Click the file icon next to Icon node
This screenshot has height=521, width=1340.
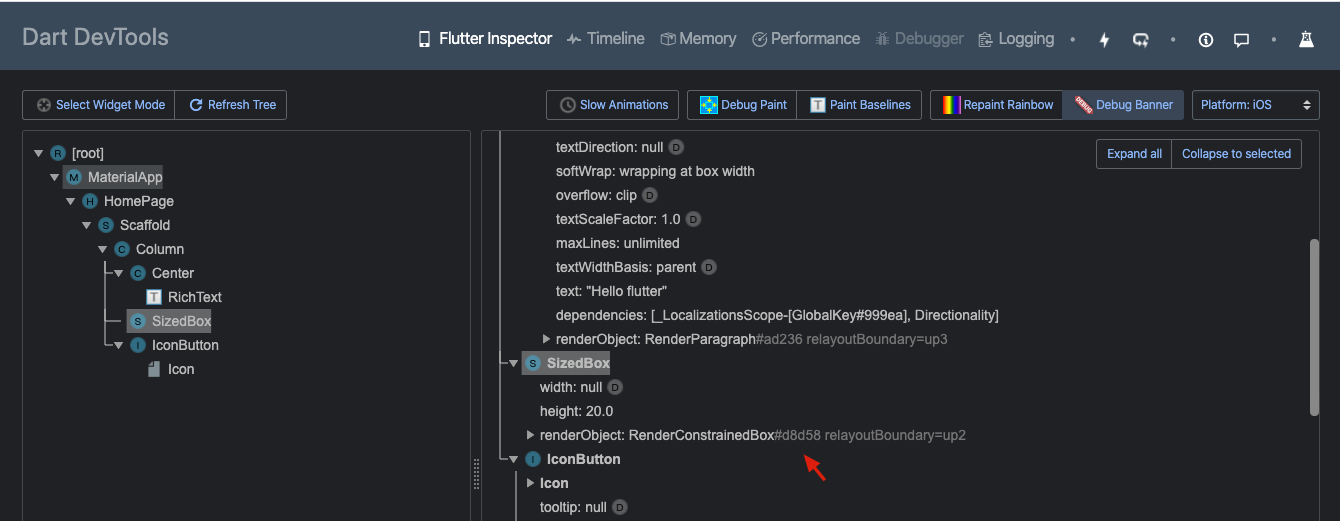coord(154,369)
